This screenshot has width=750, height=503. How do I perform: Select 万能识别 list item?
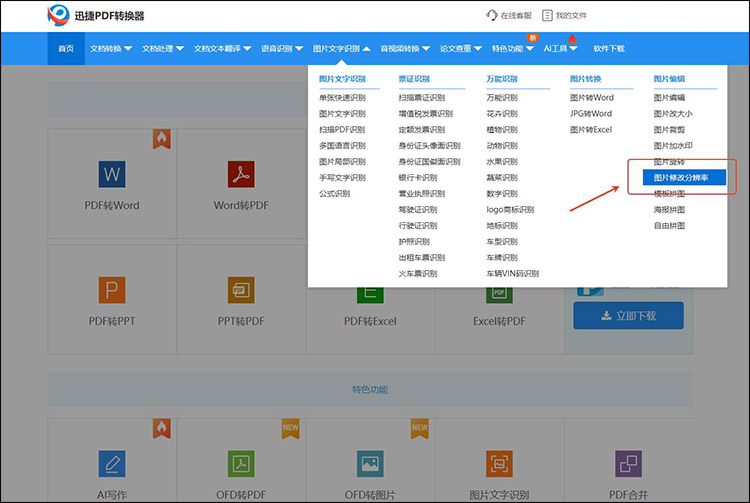tap(502, 98)
